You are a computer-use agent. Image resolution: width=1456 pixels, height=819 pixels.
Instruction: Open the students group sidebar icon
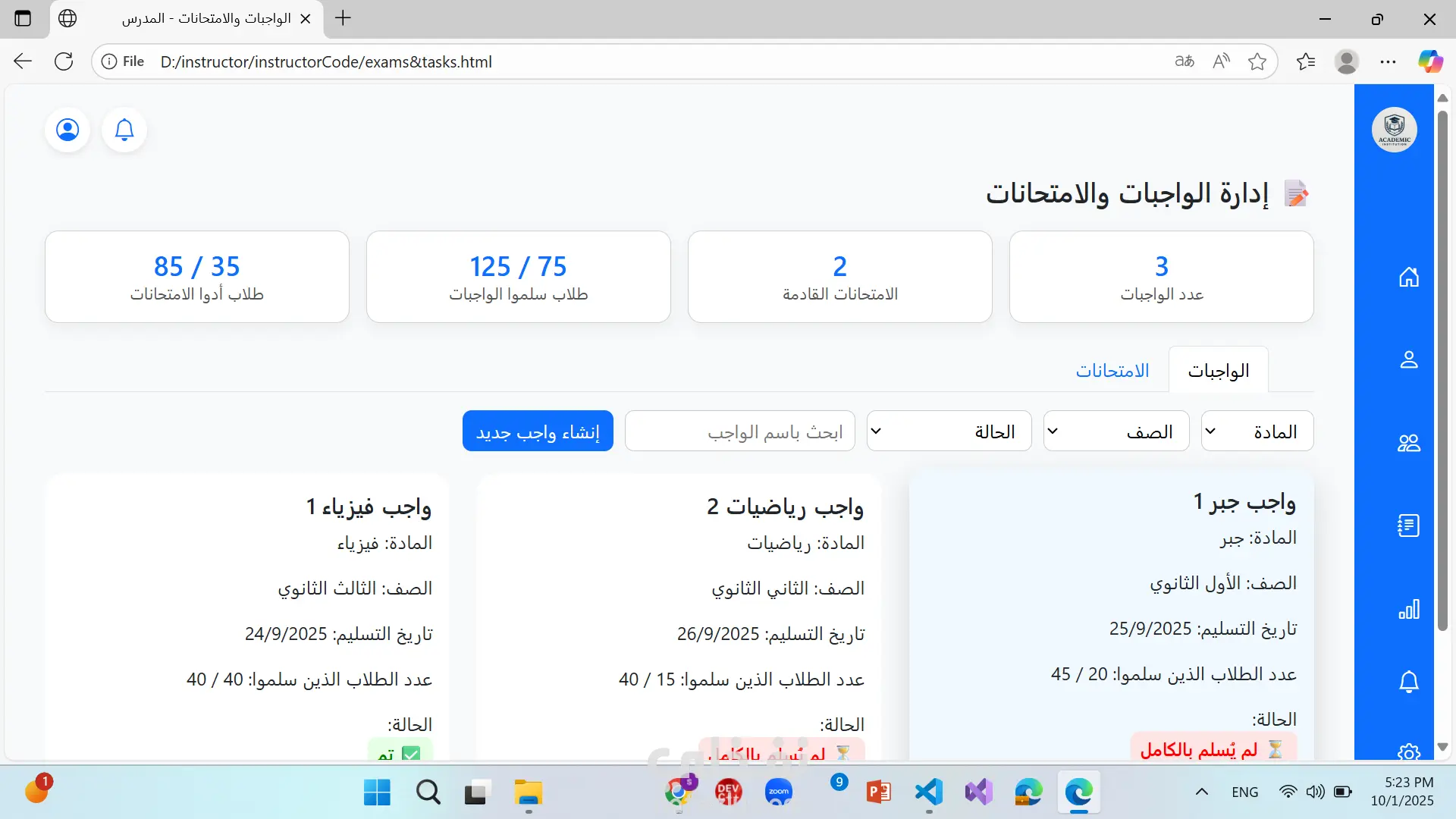tap(1408, 443)
